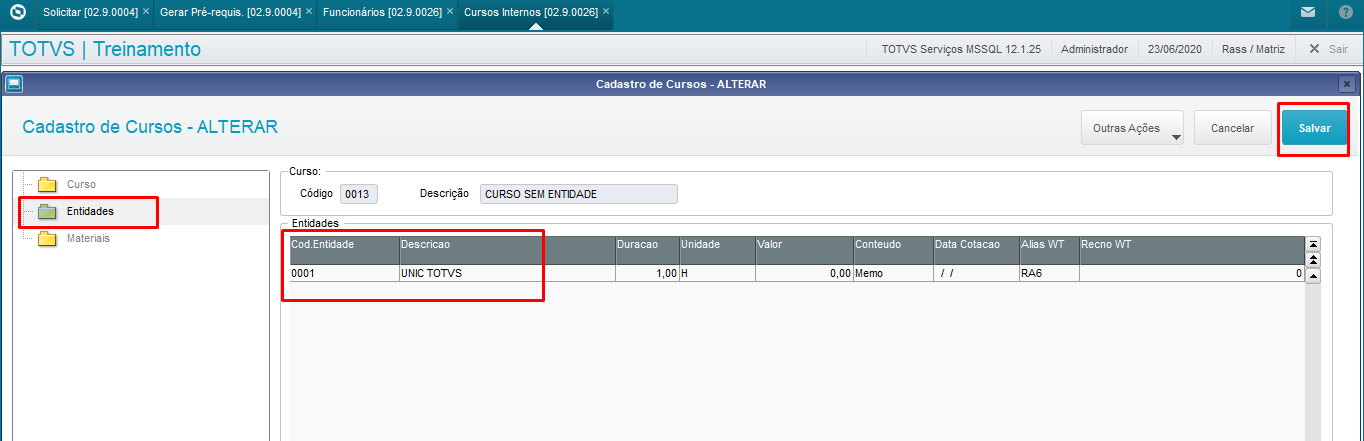The width and height of the screenshot is (1364, 441).
Task: Click the Código field showing 0013
Action: [359, 194]
